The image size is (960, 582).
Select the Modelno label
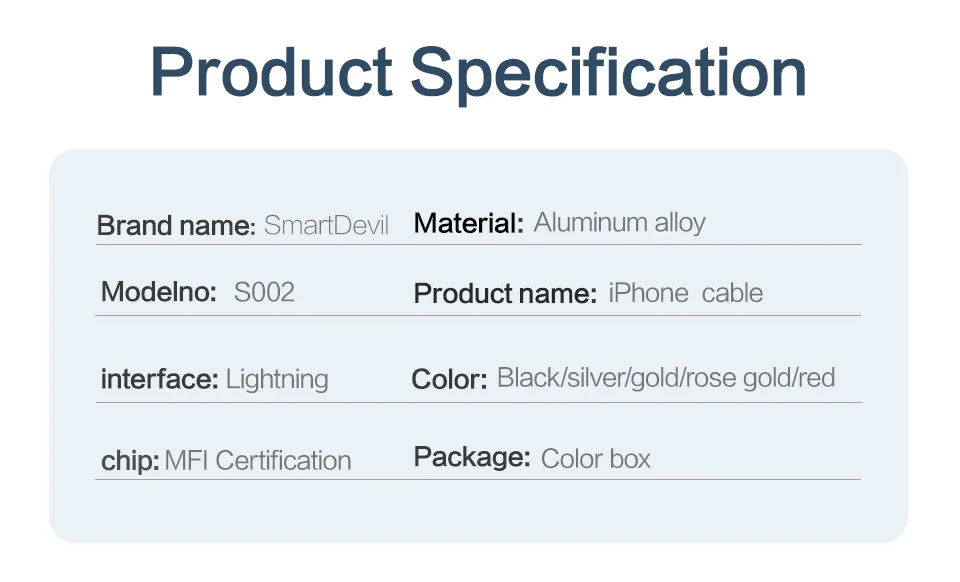(x=159, y=291)
